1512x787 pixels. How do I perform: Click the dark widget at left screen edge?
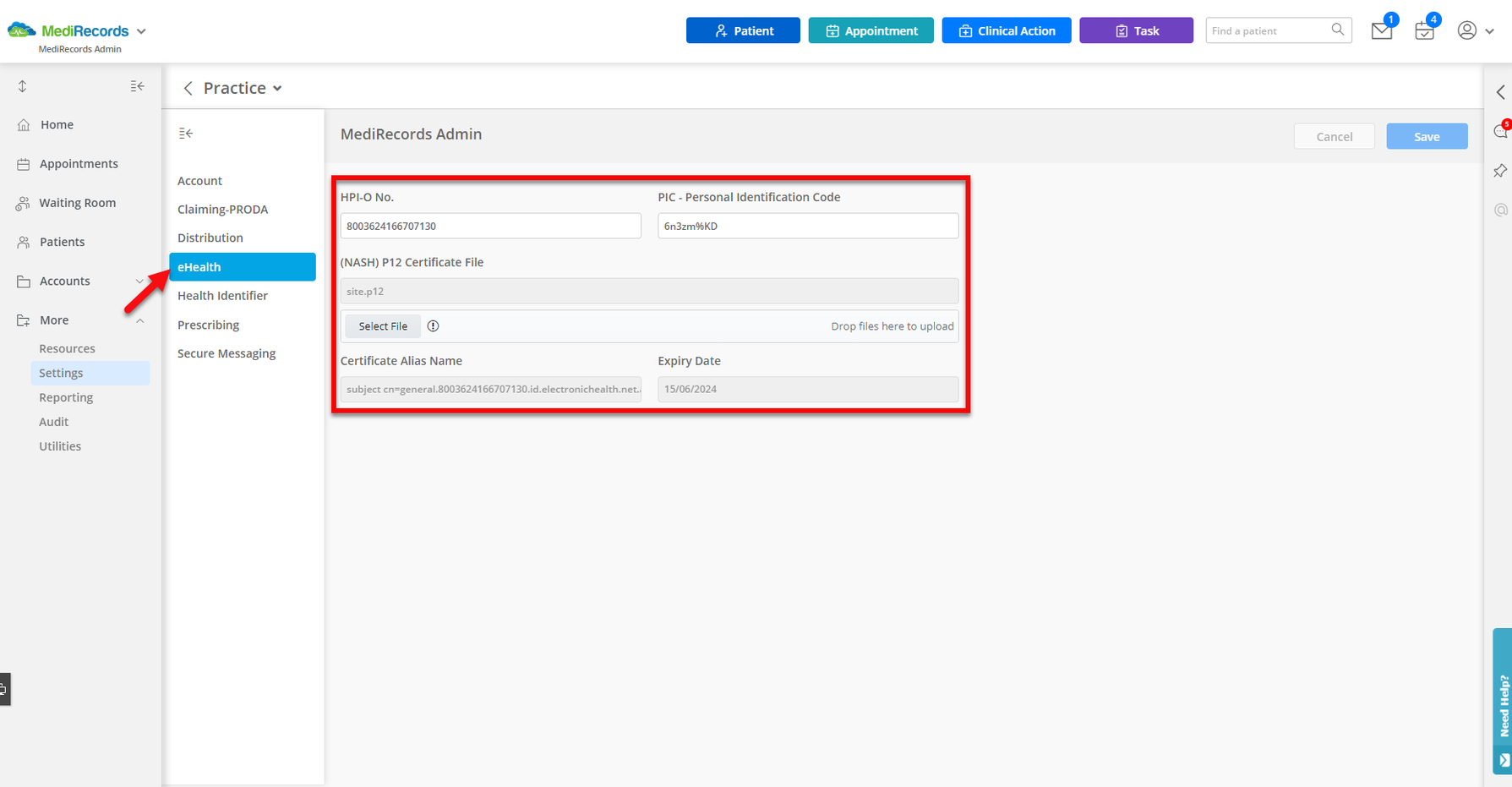(4, 689)
